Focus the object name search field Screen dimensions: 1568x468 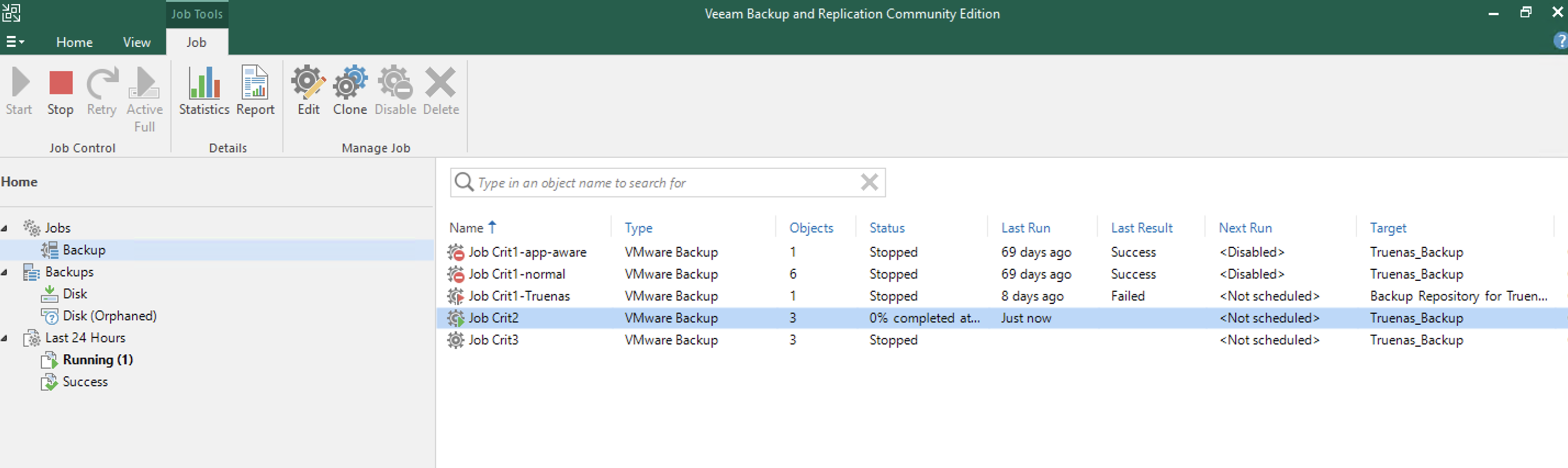tap(667, 182)
